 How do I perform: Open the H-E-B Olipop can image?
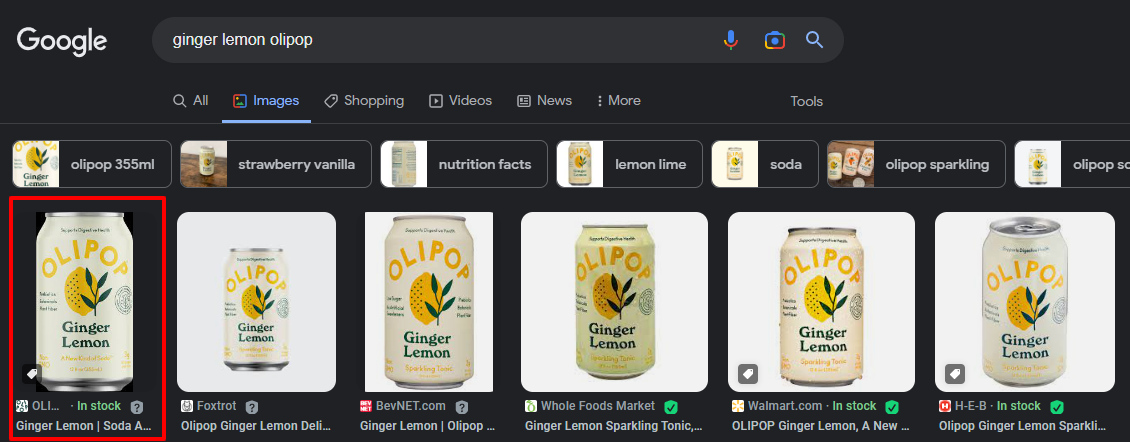(1025, 301)
